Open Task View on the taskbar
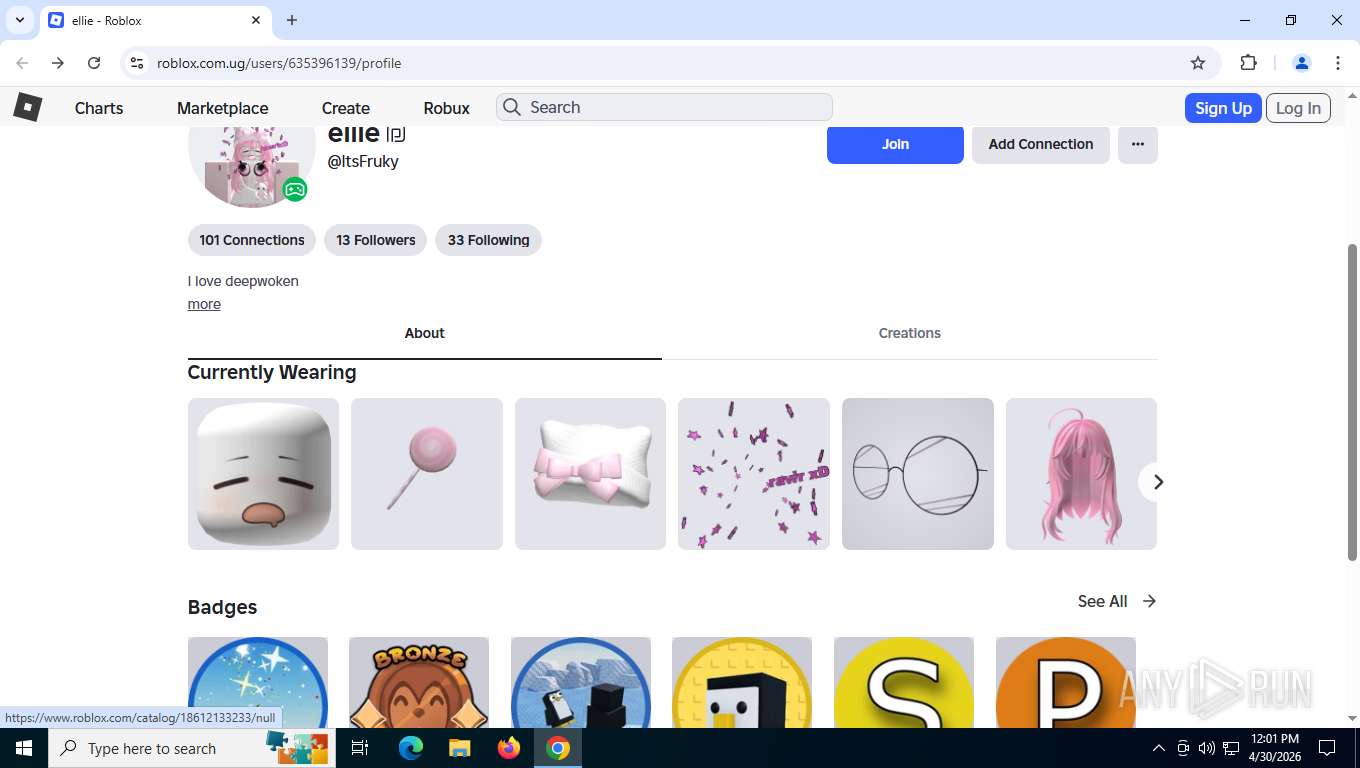Viewport: 1360px width, 768px height. (360, 748)
